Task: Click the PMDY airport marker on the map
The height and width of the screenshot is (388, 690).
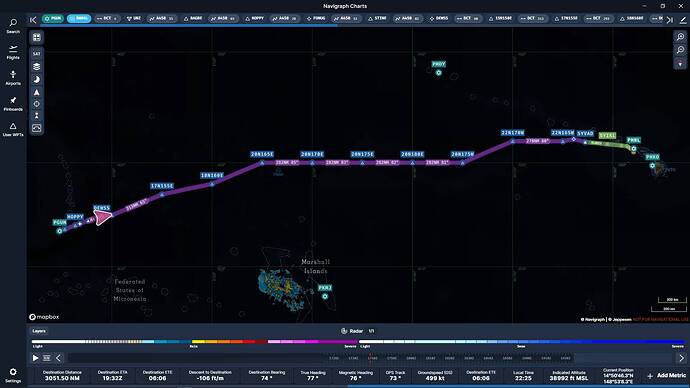Action: 438,73
